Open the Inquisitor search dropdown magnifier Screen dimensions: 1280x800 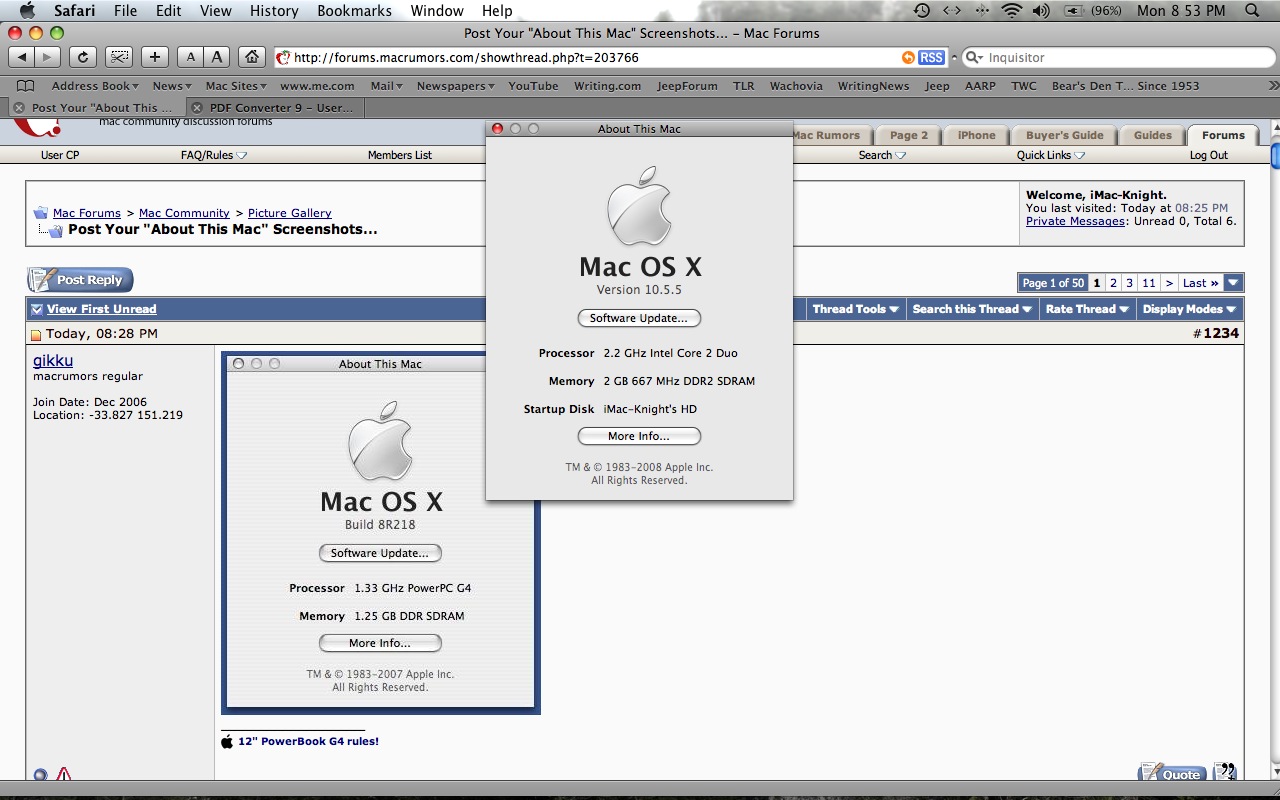[973, 58]
